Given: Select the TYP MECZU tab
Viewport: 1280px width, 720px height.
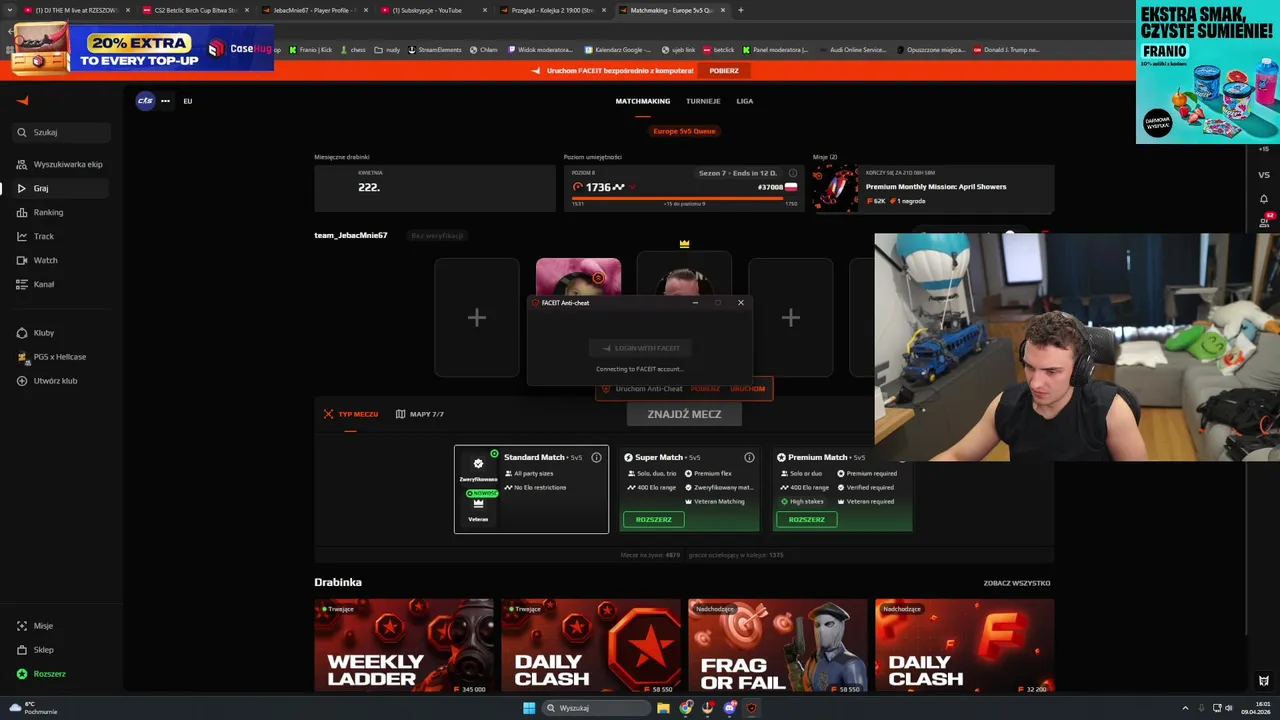Looking at the screenshot, I should (351, 414).
